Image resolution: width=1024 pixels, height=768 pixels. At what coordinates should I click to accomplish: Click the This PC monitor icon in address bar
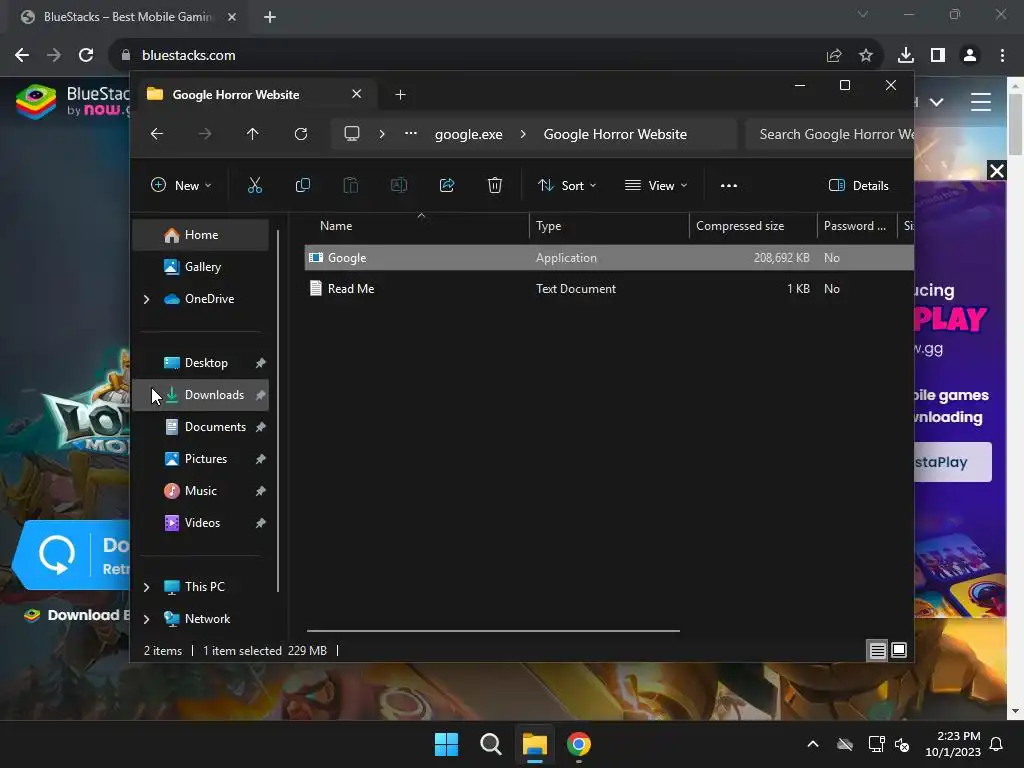point(352,134)
